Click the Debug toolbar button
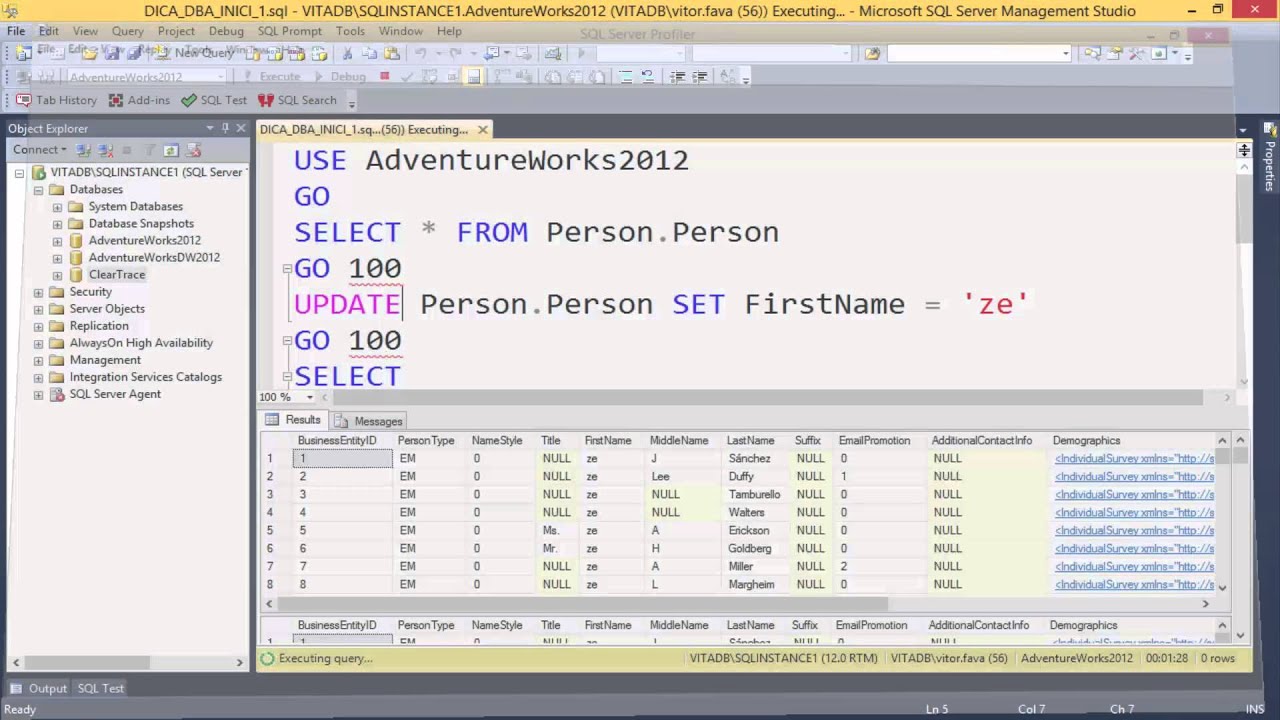The height and width of the screenshot is (720, 1280). point(339,76)
